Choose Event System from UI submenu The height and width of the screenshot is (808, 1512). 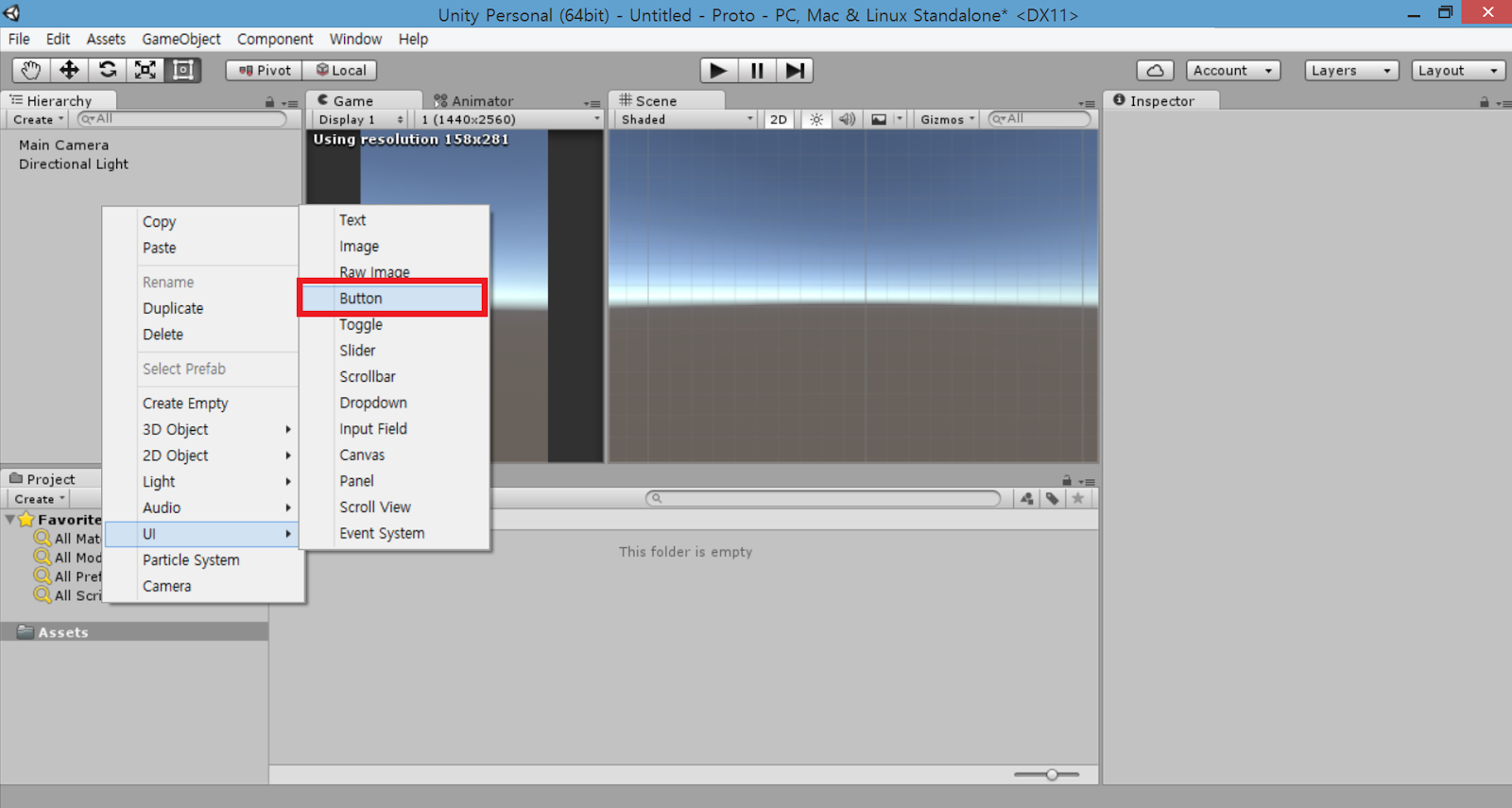point(393,533)
